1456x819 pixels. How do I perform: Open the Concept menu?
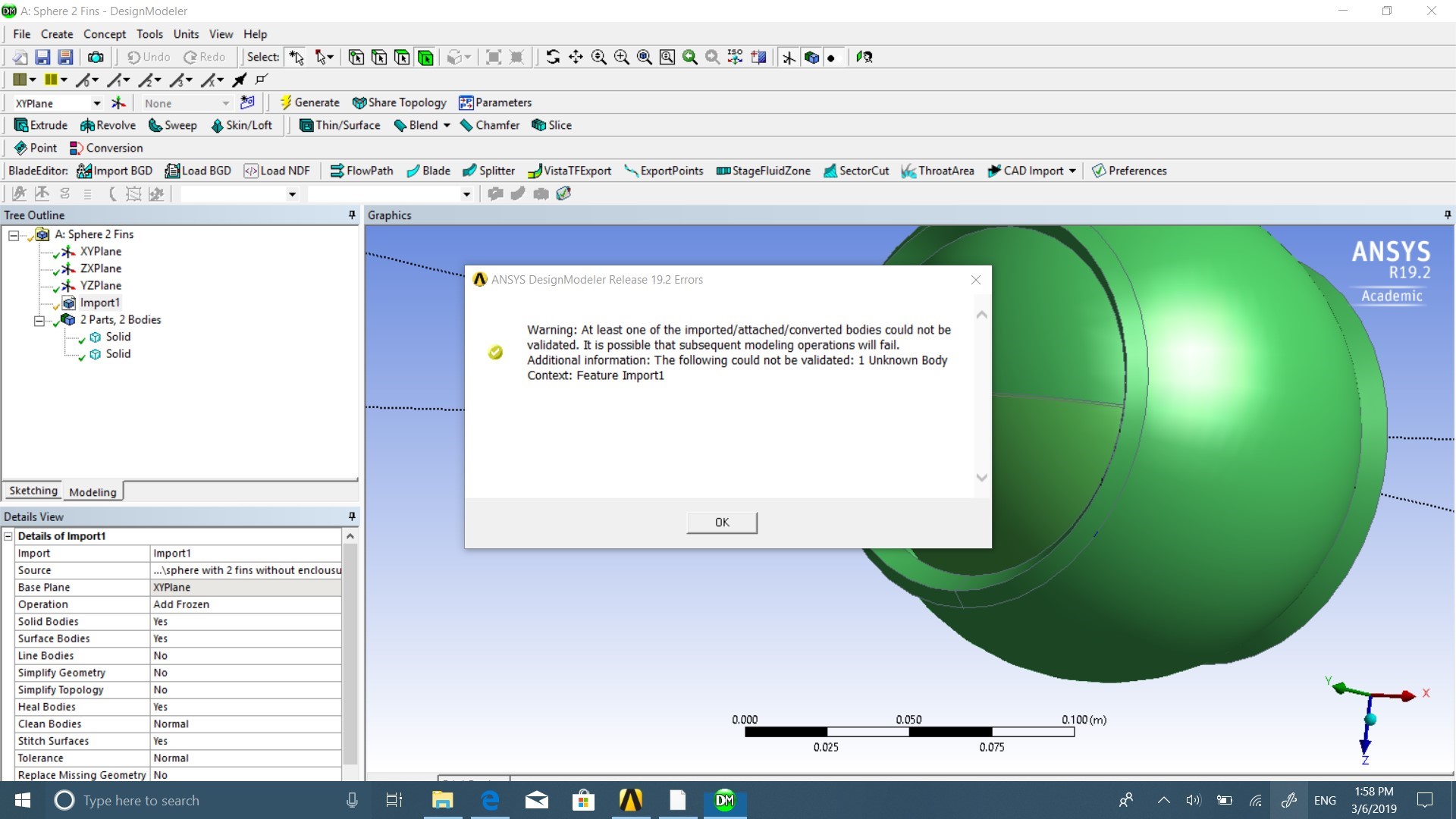[105, 34]
